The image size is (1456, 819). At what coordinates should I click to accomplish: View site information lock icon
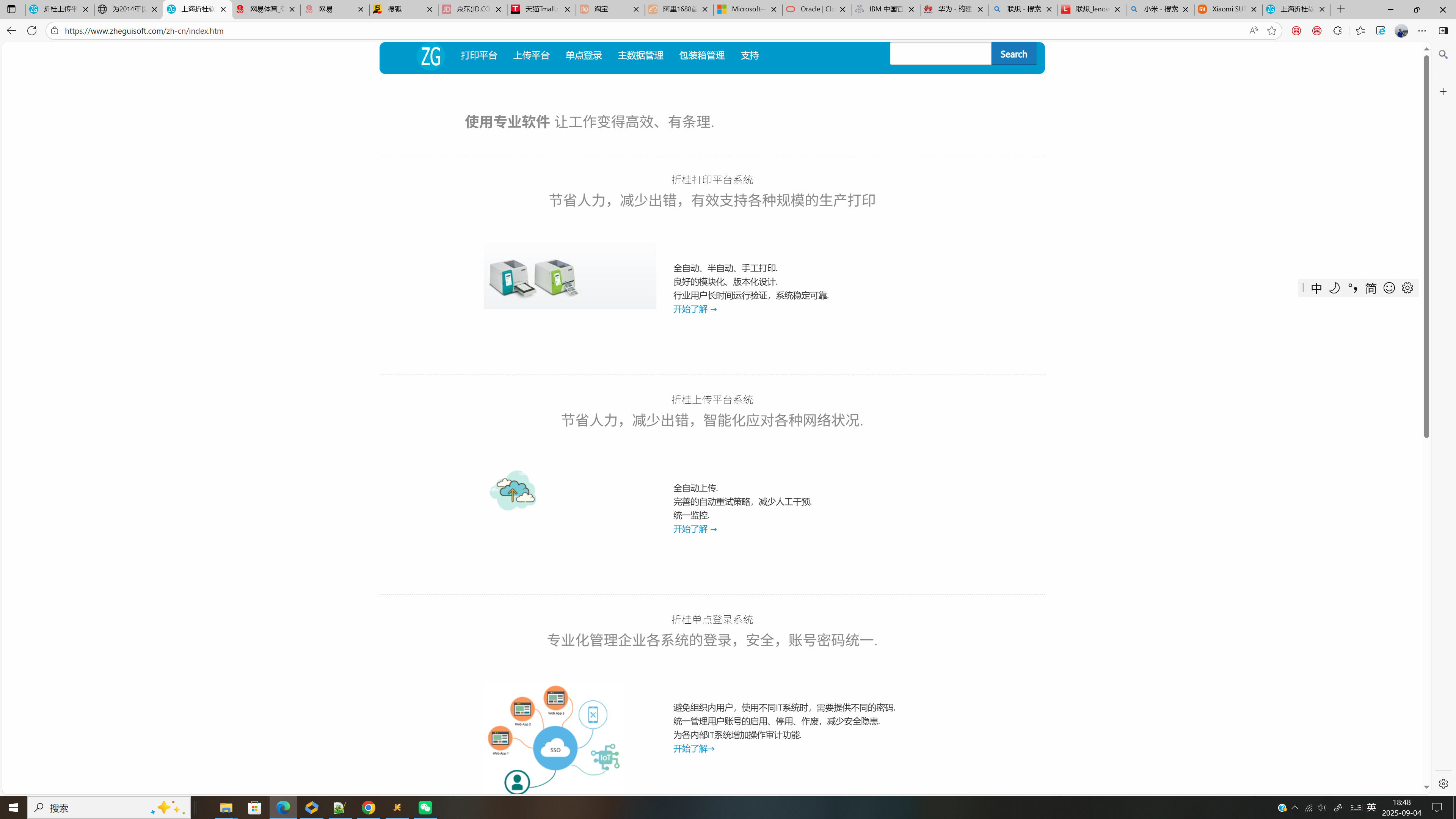click(x=54, y=30)
